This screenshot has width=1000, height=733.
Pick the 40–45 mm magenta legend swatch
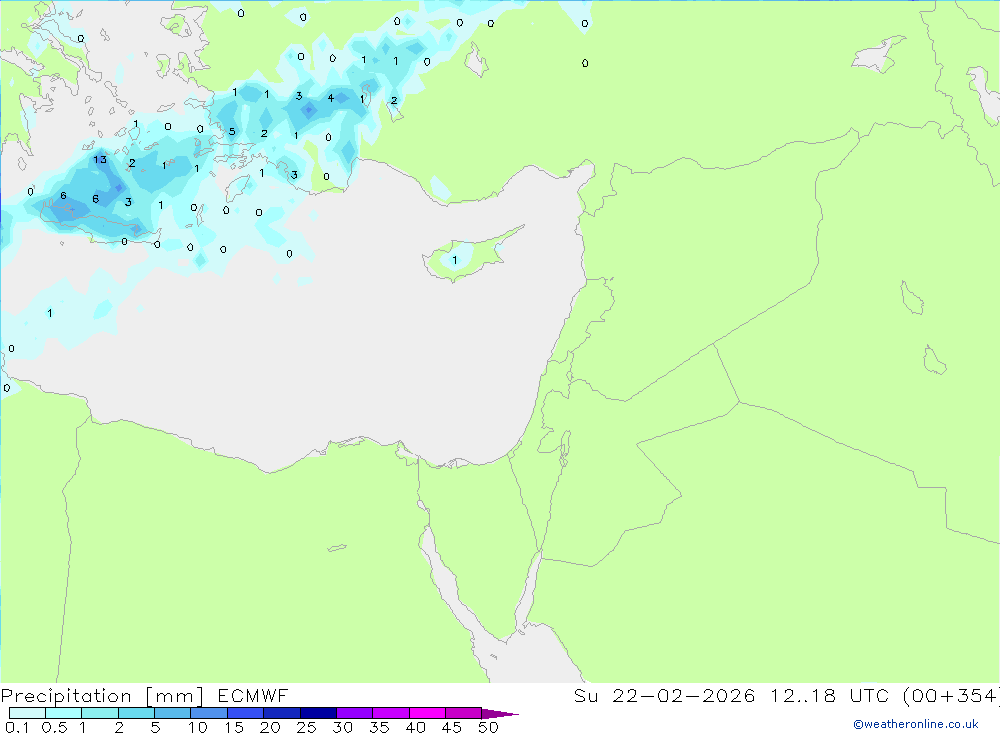pyautogui.click(x=427, y=713)
